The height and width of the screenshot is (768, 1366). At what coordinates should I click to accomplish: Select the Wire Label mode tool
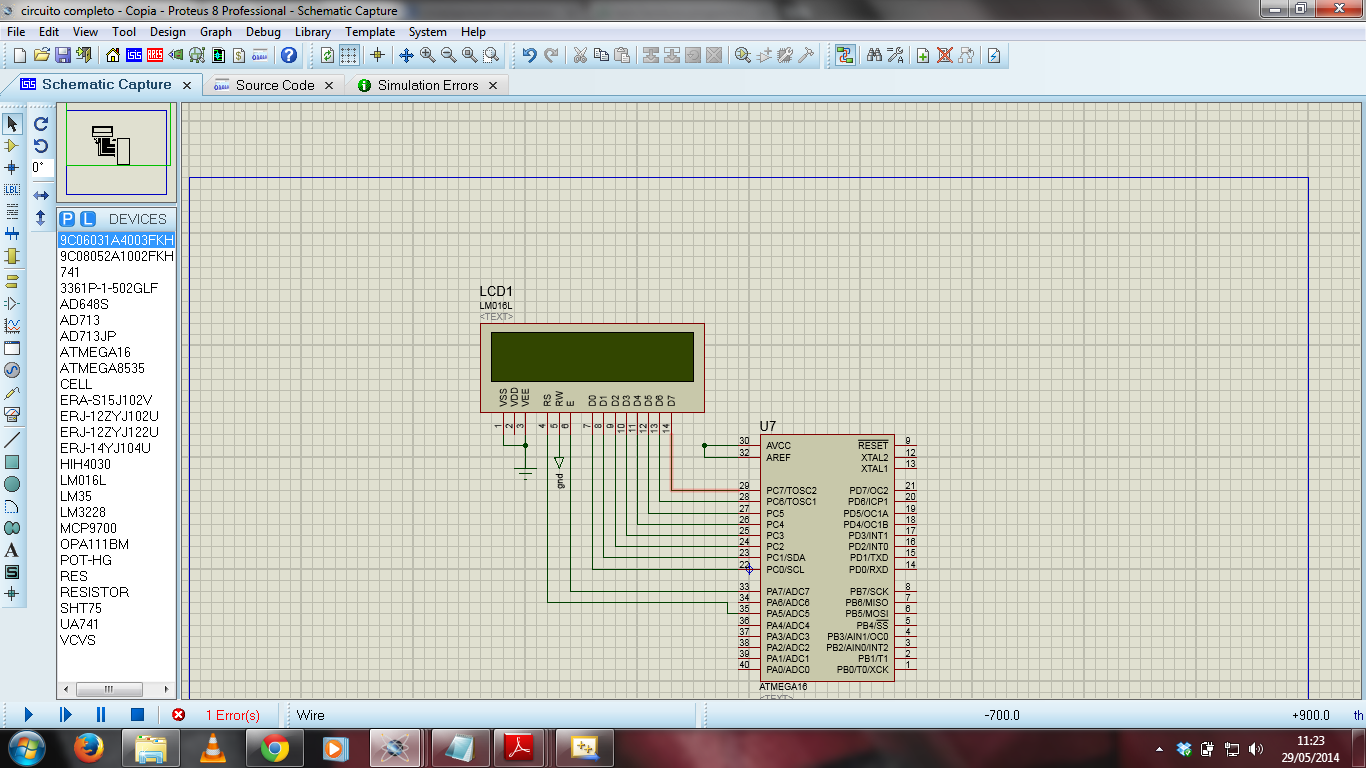[x=12, y=189]
